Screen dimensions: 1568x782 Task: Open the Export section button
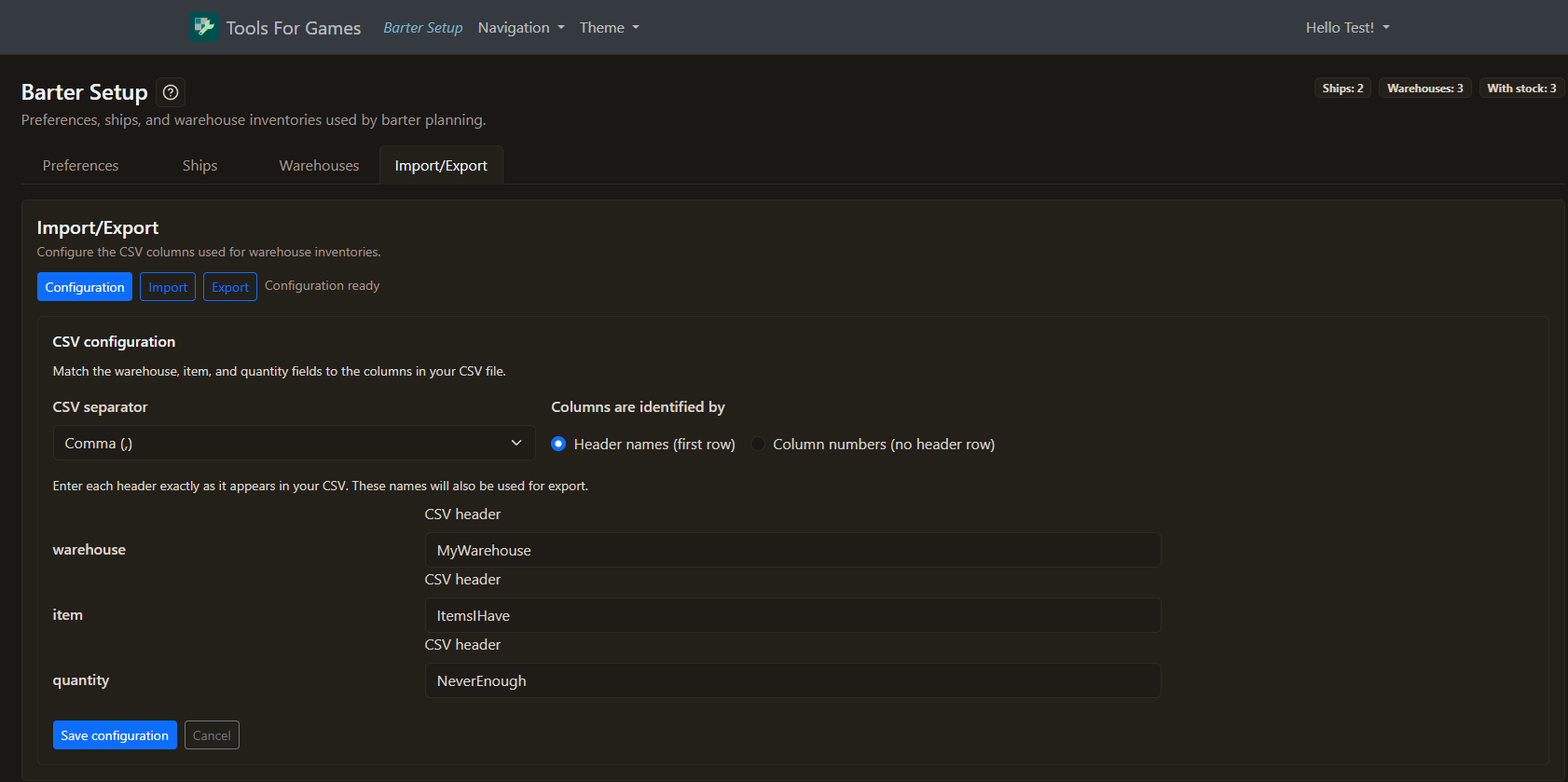230,287
